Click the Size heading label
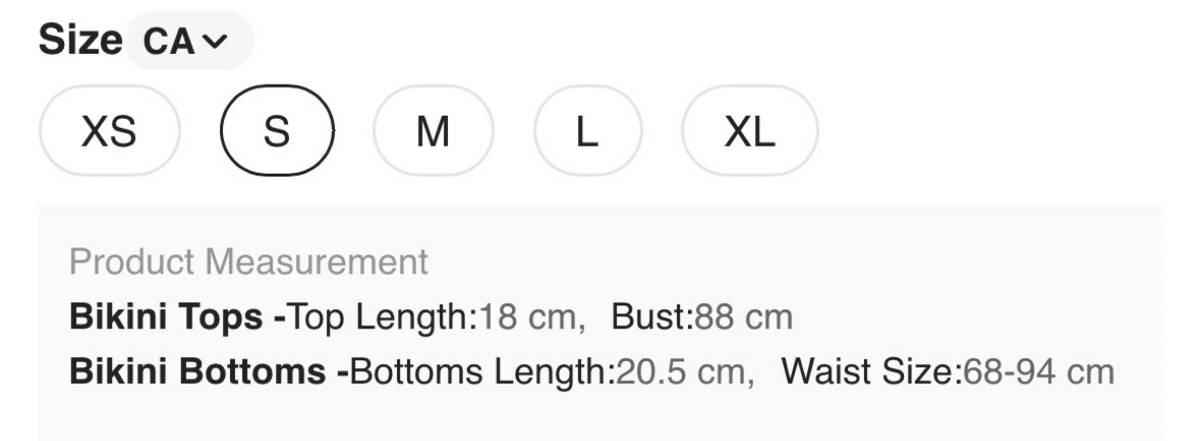 [x=80, y=40]
